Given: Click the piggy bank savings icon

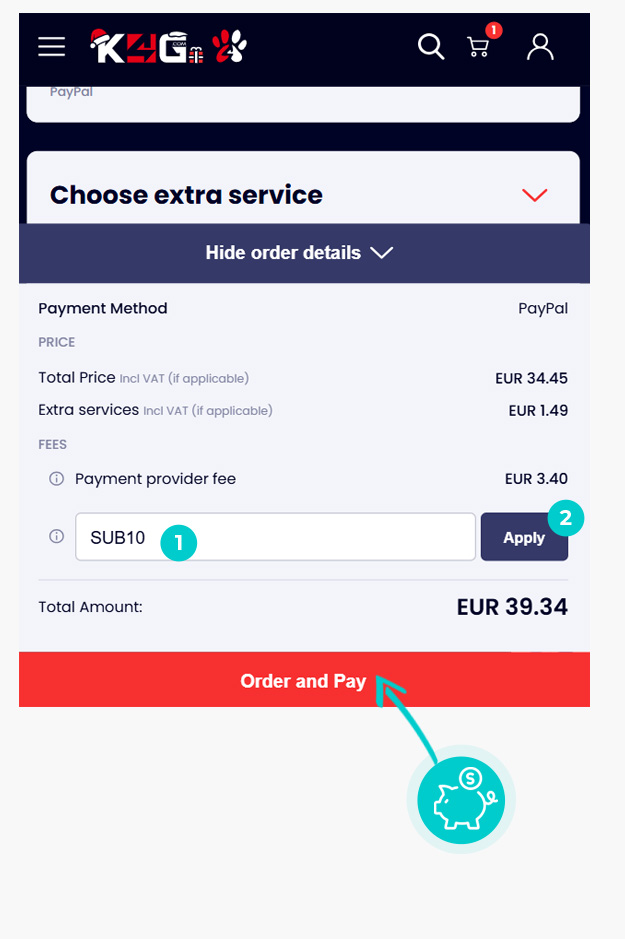Looking at the screenshot, I should click(x=461, y=800).
